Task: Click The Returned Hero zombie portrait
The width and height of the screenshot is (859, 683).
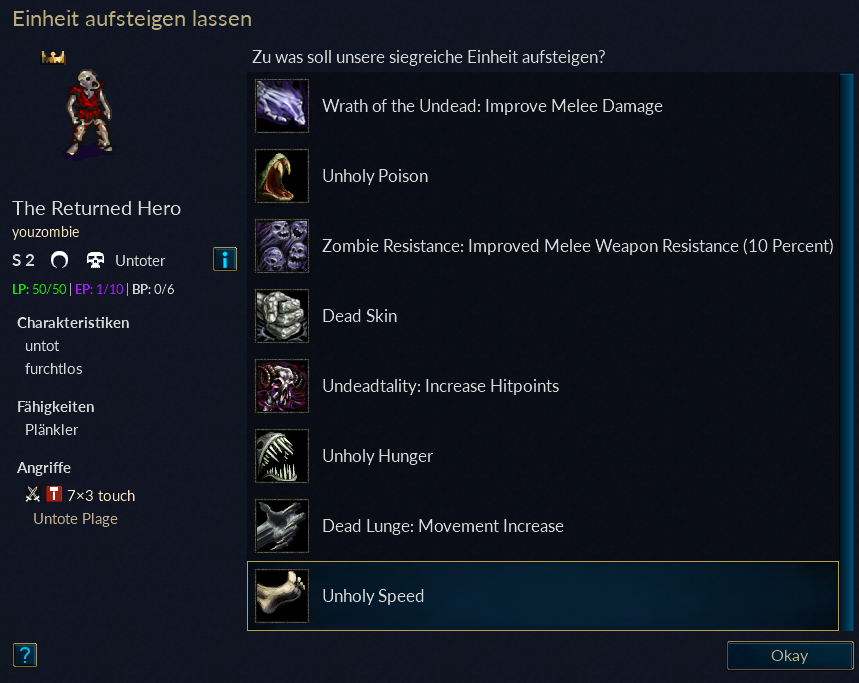Action: (89, 112)
